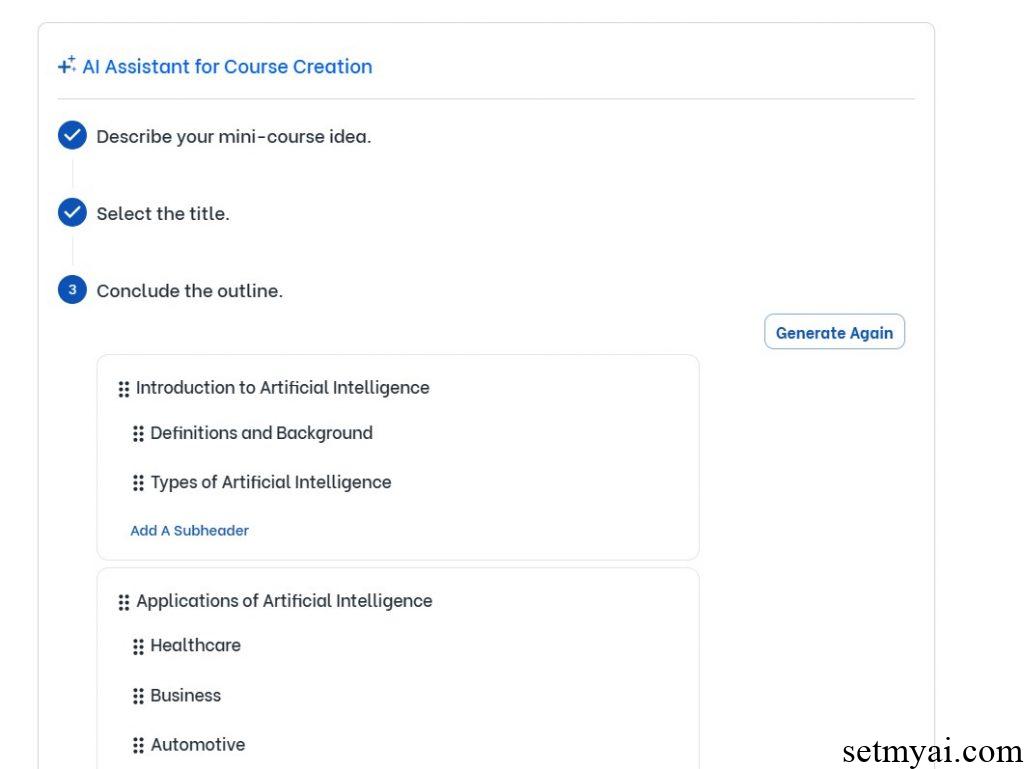Select the Types of Artificial Intelligence subheader text
The width and height of the screenshot is (1024, 769).
(x=271, y=482)
